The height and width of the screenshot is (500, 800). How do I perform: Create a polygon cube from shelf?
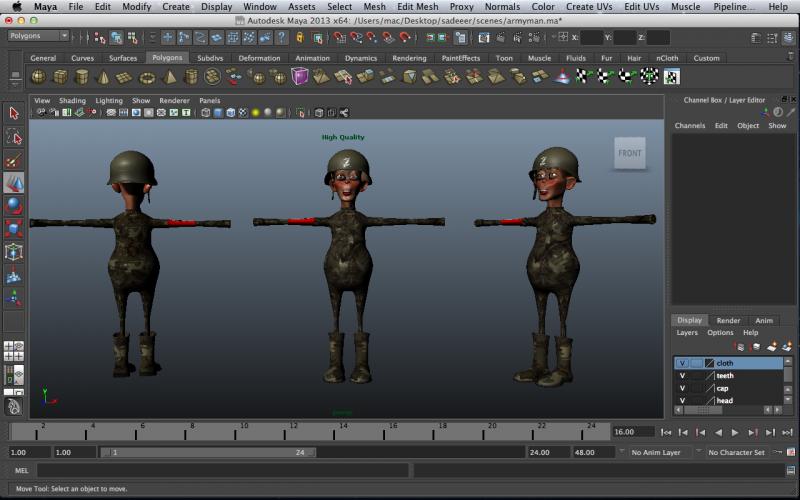60,77
